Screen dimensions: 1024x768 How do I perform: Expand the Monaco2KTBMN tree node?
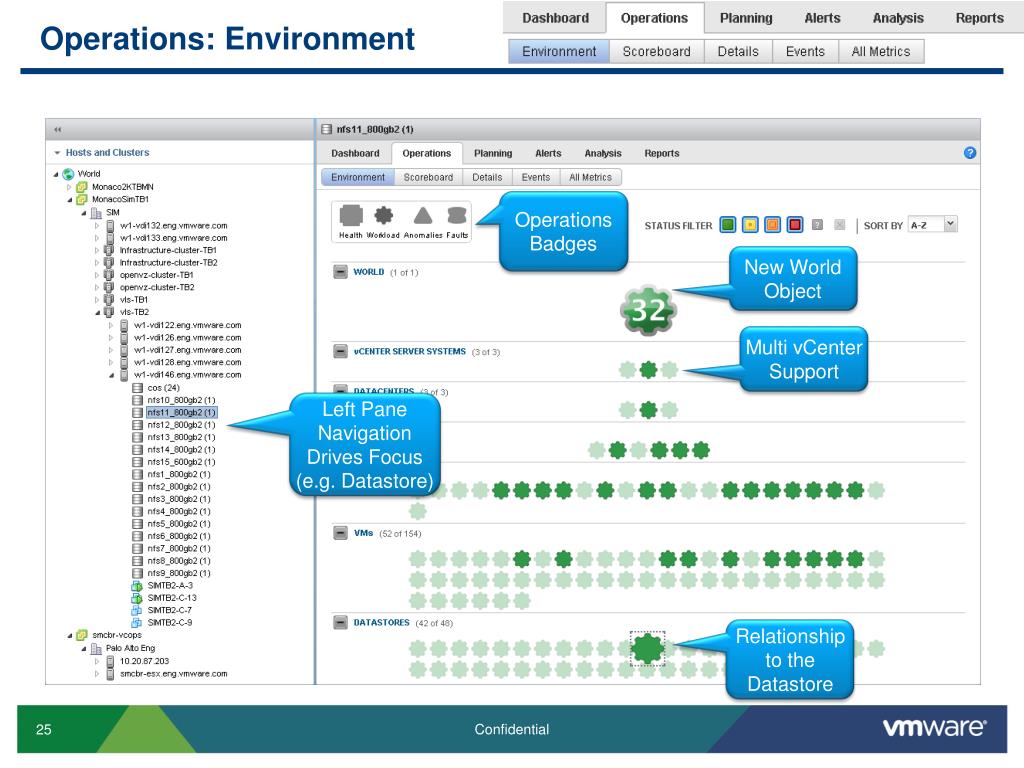tap(69, 187)
